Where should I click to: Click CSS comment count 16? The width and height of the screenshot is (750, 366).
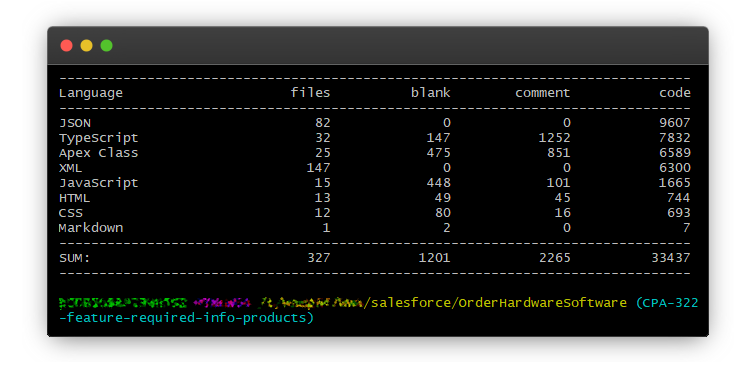[562, 212]
